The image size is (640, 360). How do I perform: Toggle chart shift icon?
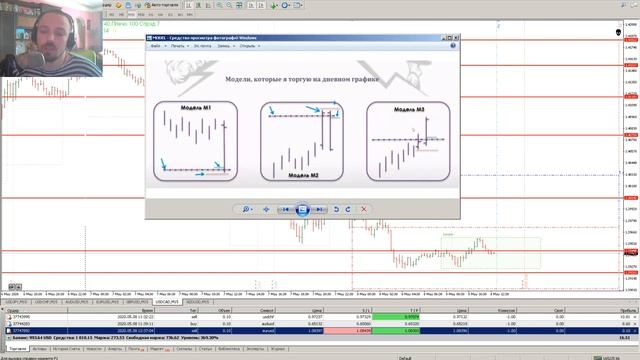point(261,5)
